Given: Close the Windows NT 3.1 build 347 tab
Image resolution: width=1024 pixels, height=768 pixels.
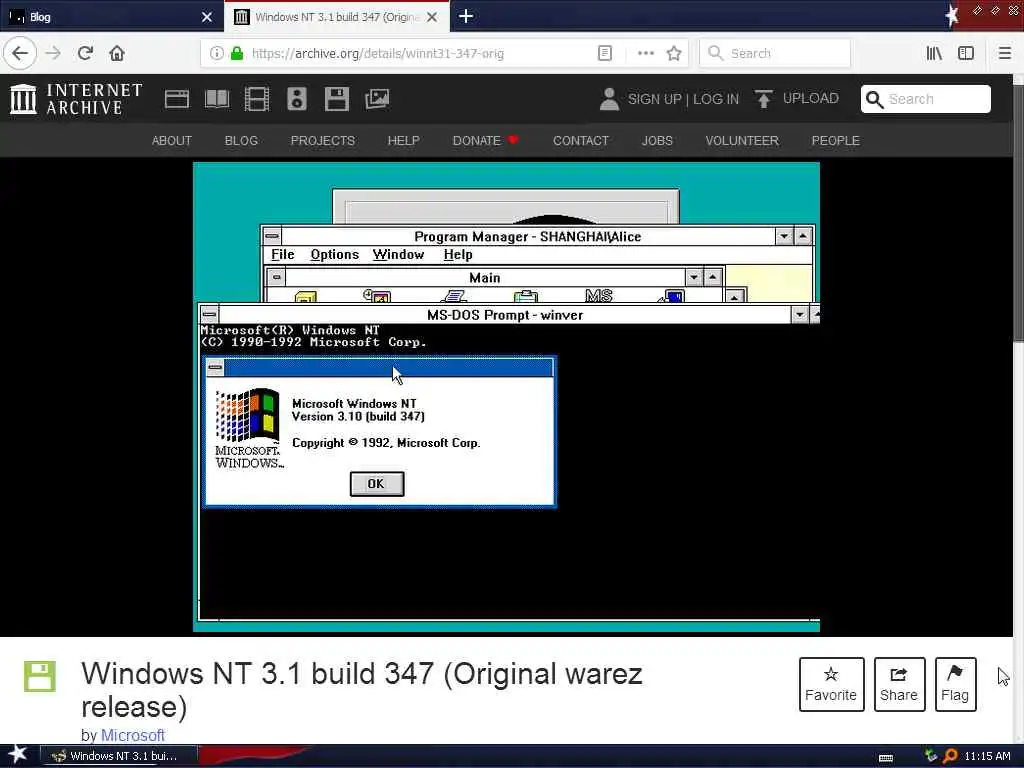Looking at the screenshot, I should [x=432, y=17].
